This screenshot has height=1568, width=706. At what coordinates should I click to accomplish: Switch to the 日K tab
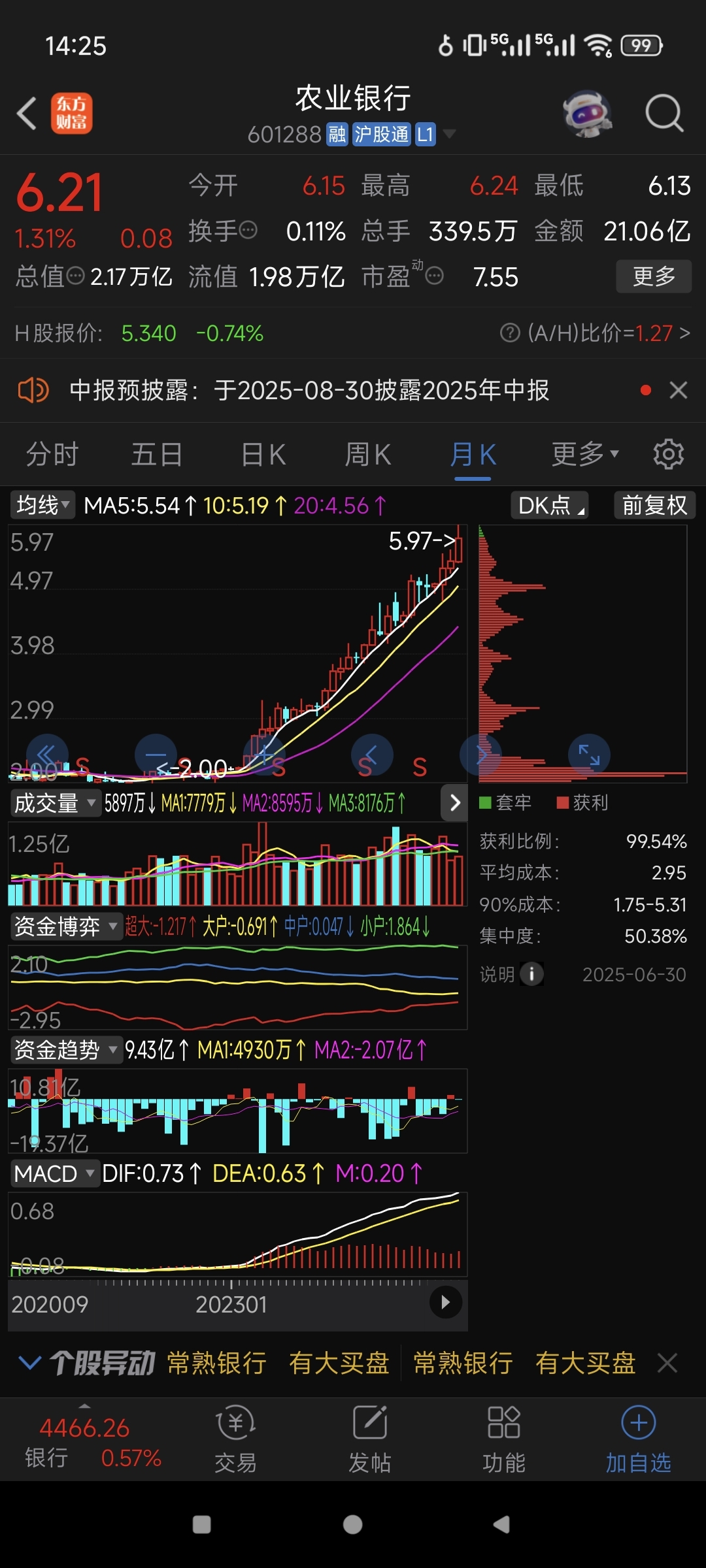click(x=263, y=454)
